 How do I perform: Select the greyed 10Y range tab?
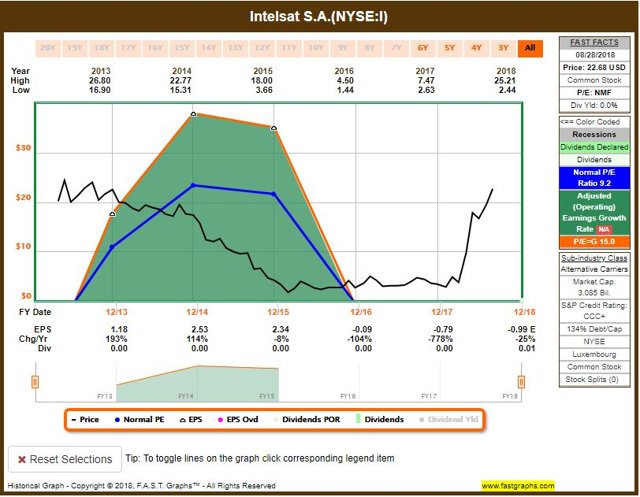[x=316, y=48]
